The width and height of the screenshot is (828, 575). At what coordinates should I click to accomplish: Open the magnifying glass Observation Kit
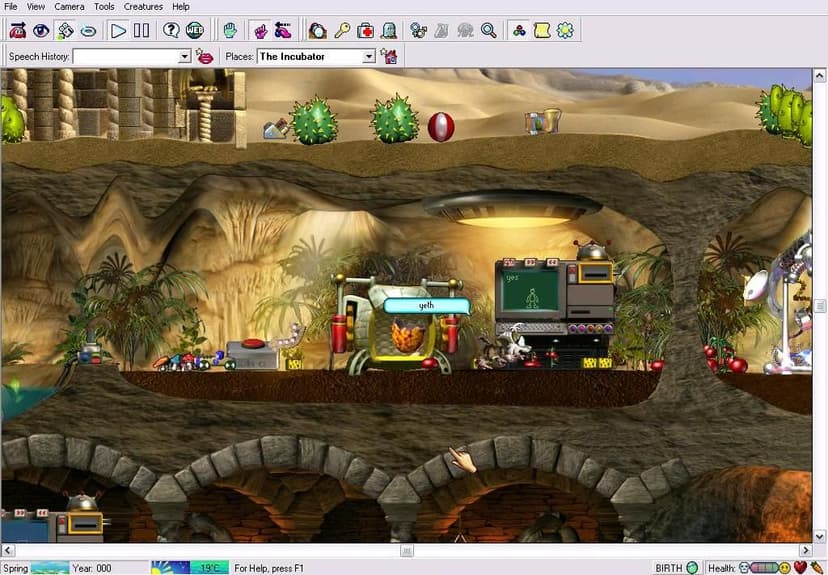(x=489, y=31)
